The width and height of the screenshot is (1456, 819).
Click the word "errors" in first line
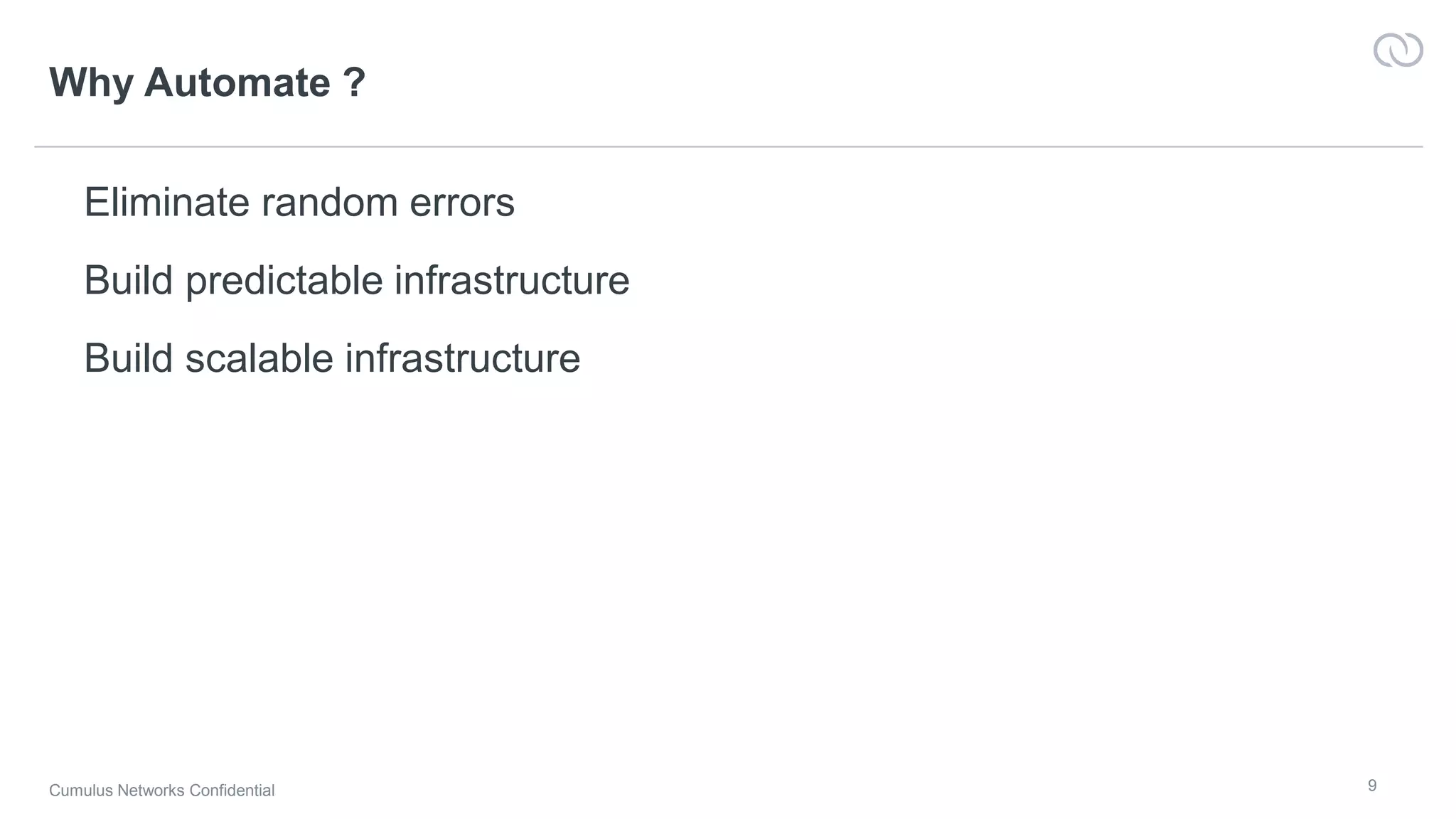461,203
